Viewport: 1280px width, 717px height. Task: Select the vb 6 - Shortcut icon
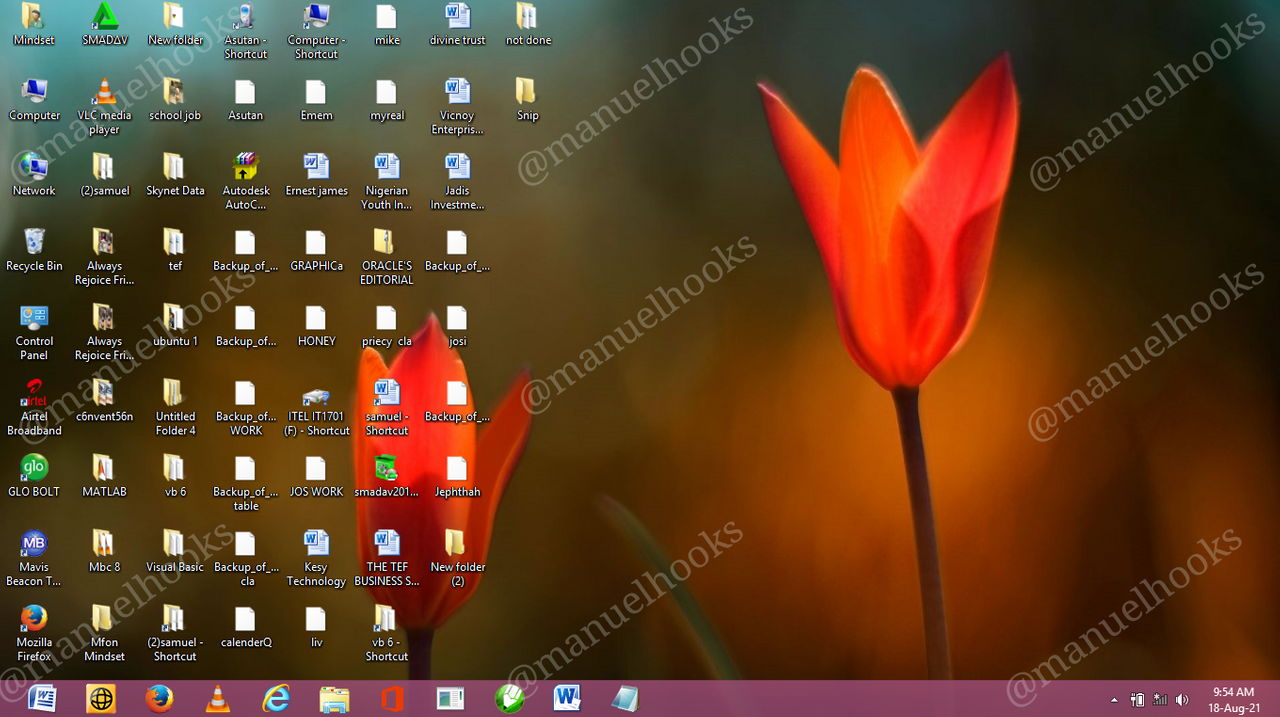pyautogui.click(x=386, y=633)
